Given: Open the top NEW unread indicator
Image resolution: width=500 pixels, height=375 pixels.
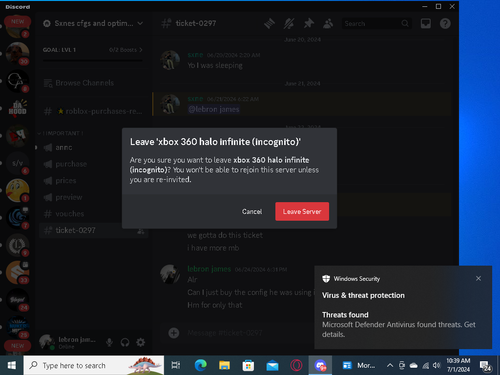Looking at the screenshot, I should [x=17, y=22].
